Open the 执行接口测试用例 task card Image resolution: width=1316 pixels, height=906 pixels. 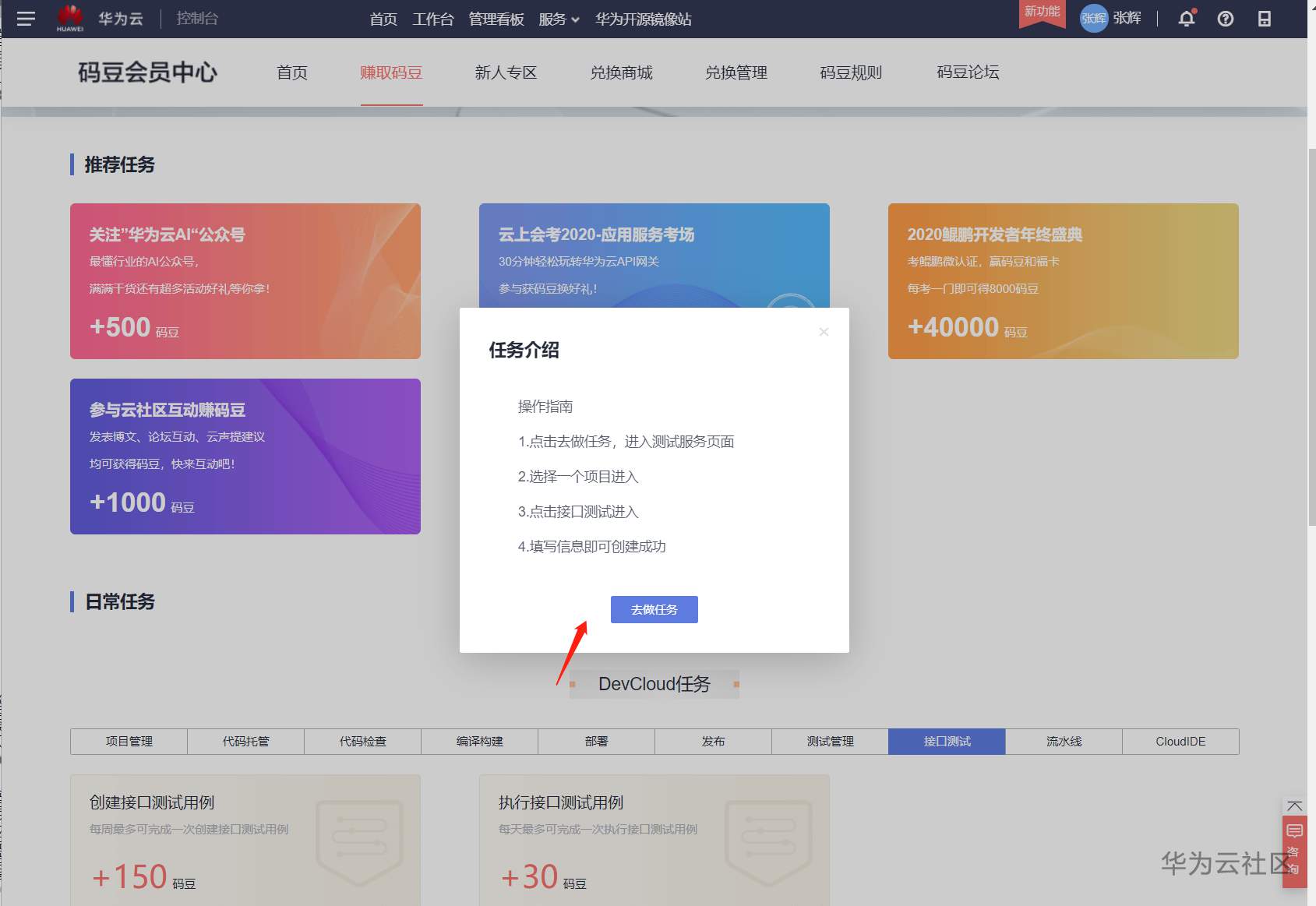pyautogui.click(x=654, y=840)
